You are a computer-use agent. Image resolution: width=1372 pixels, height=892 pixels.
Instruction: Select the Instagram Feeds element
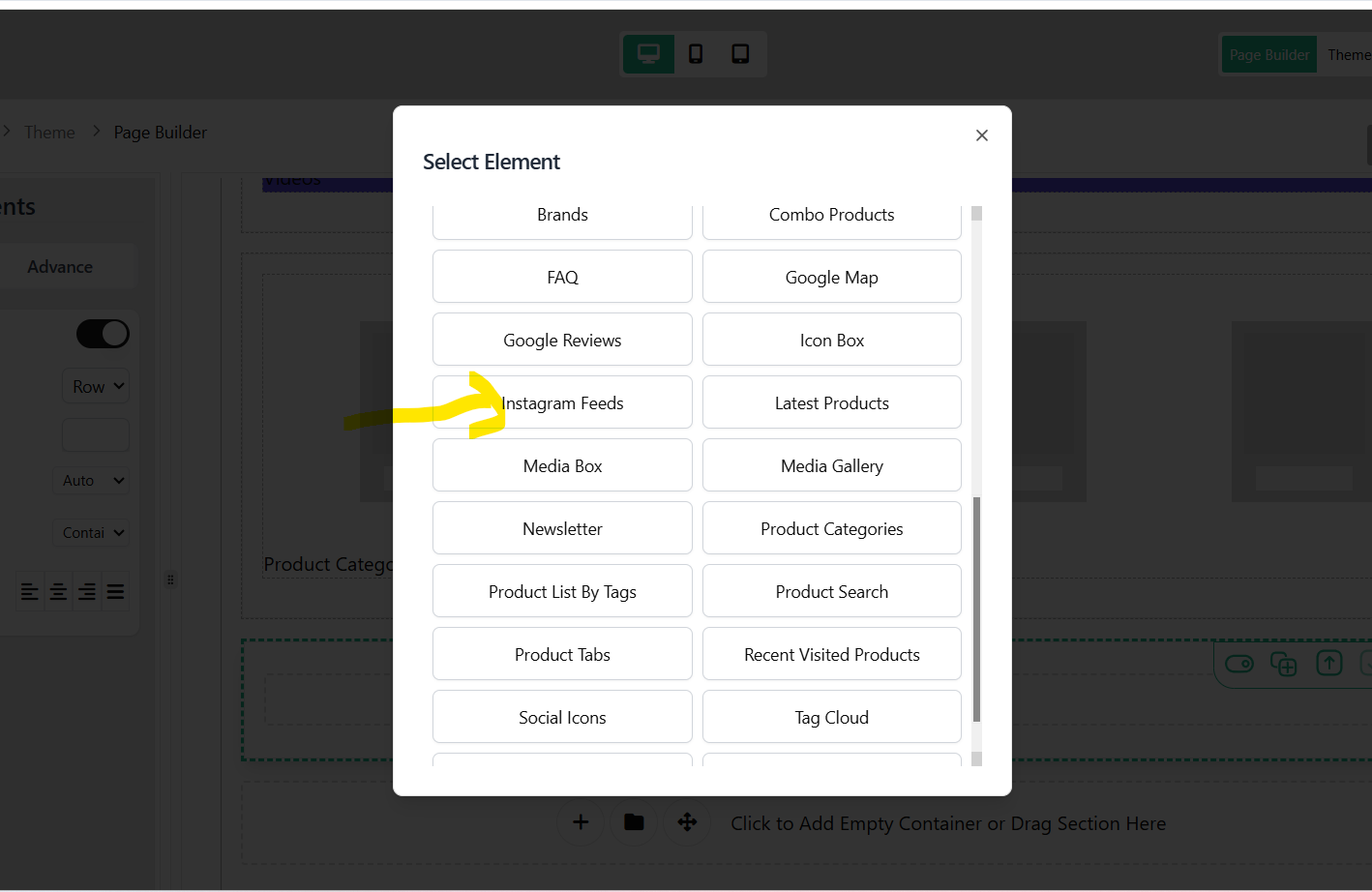[x=562, y=402]
